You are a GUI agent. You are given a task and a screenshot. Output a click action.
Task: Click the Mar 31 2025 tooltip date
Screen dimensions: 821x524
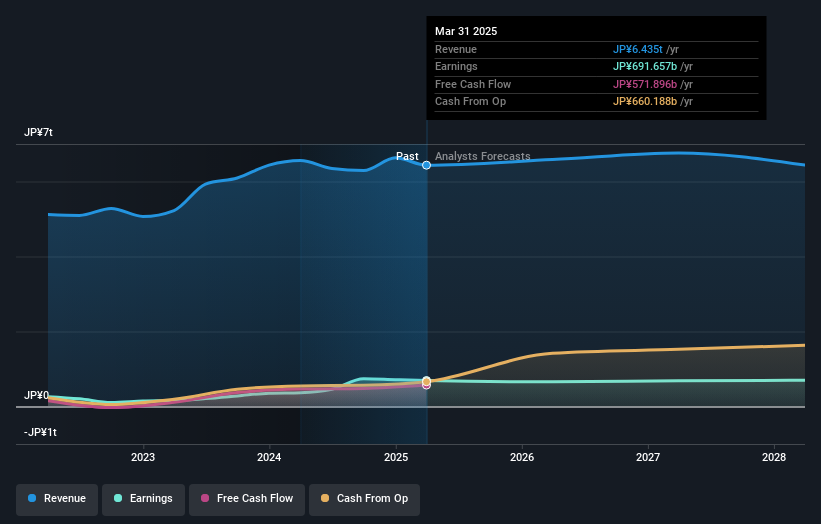[466, 31]
